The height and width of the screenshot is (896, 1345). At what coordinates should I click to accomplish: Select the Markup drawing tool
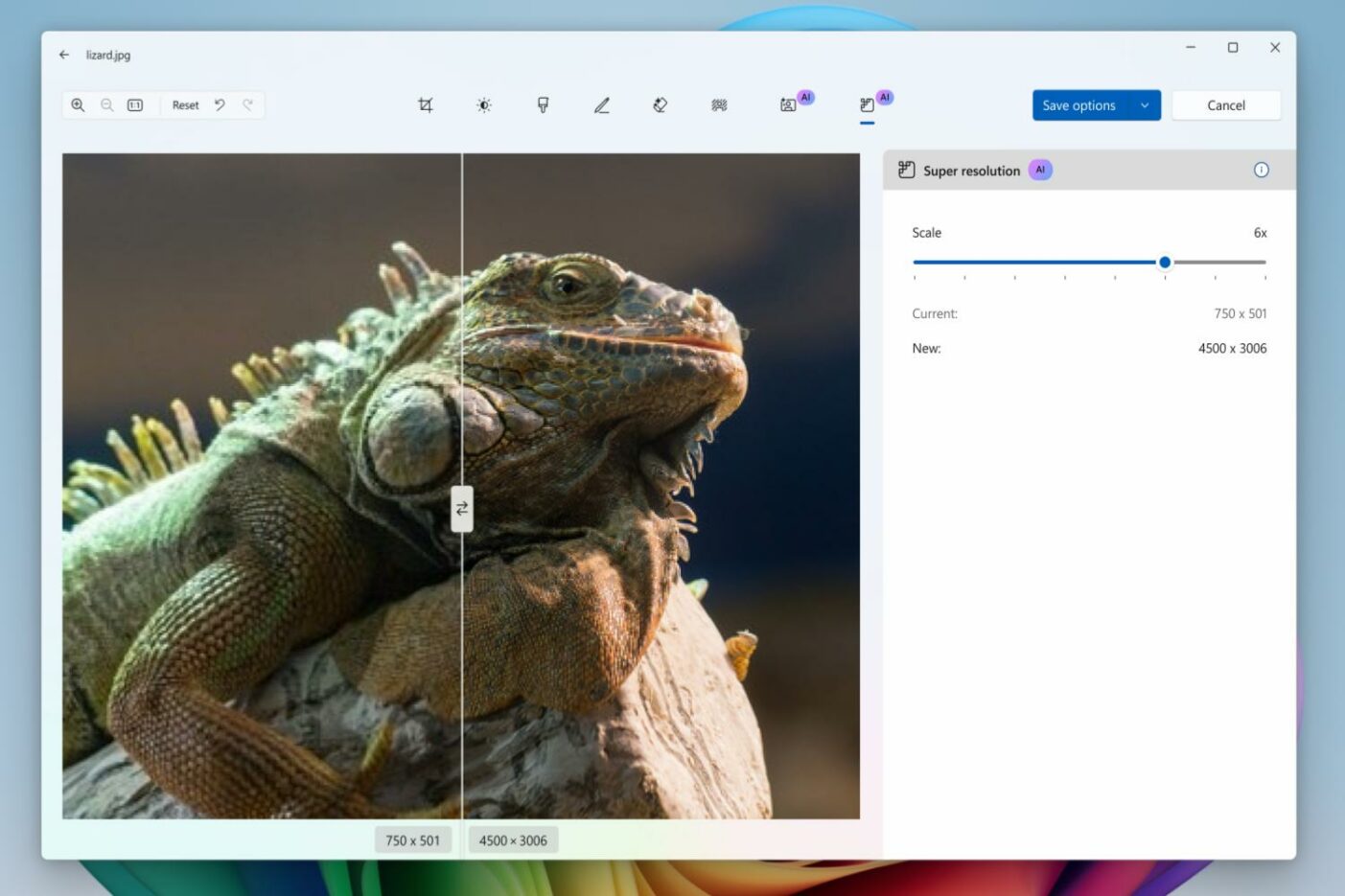coord(601,104)
